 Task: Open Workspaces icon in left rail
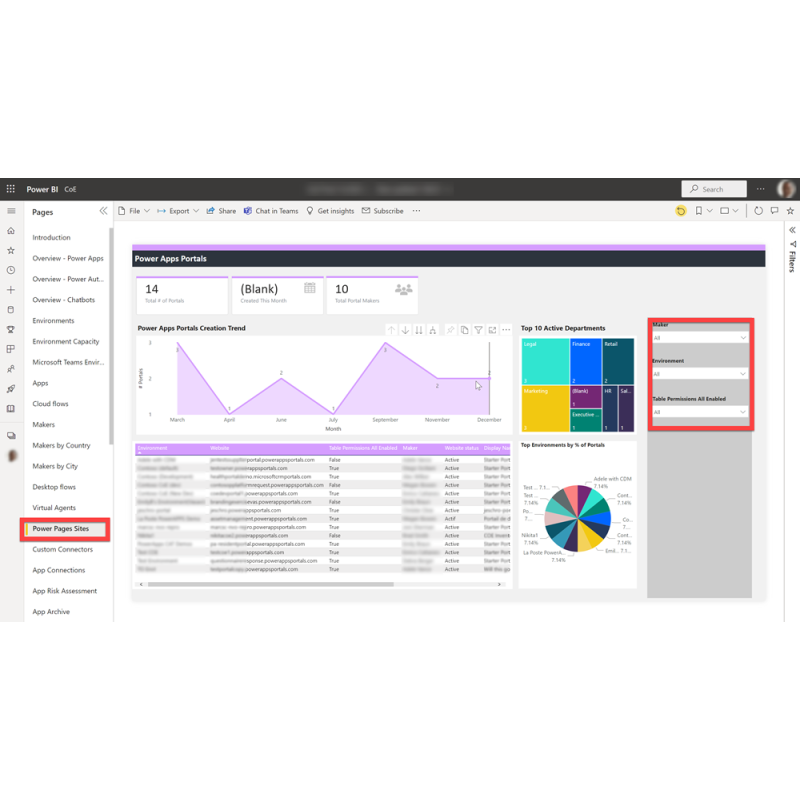point(11,436)
